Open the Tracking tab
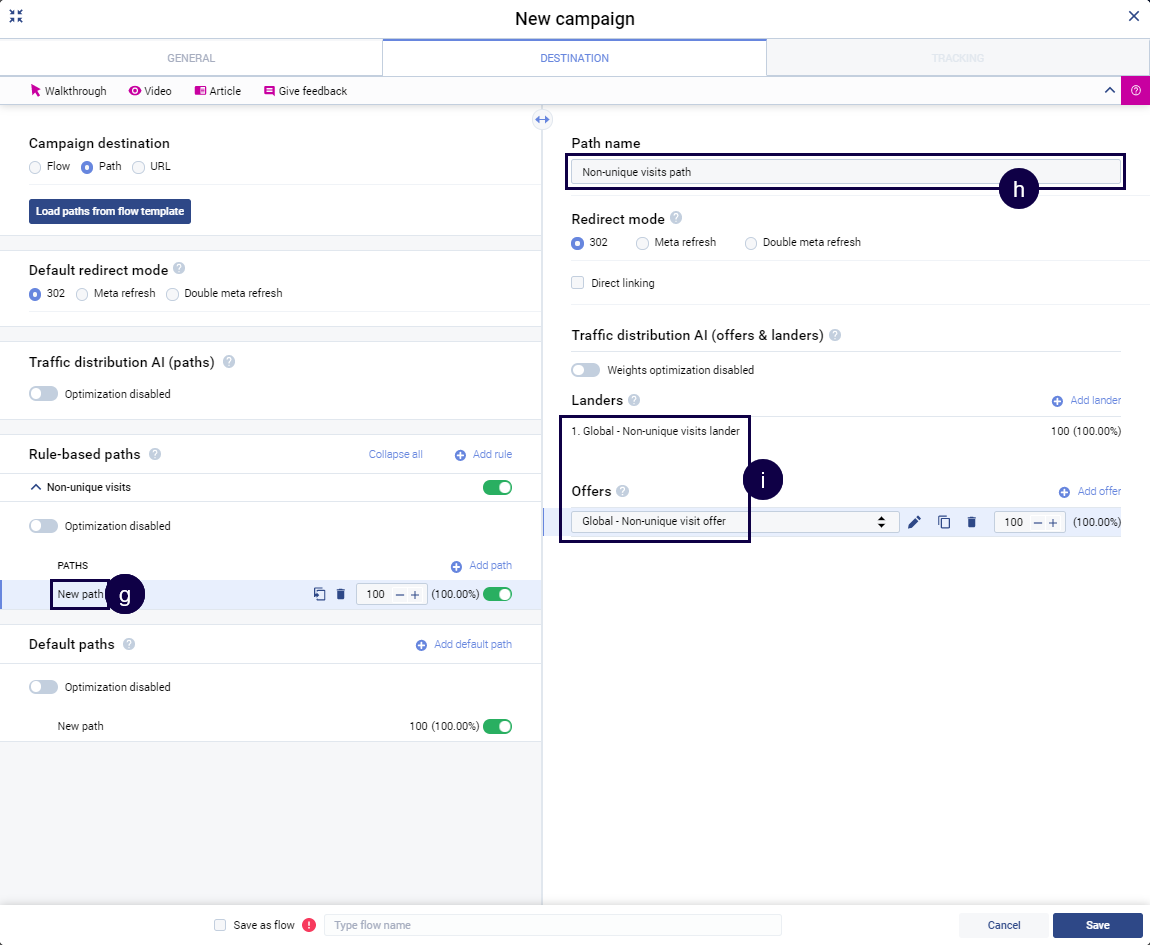Image resolution: width=1150 pixels, height=945 pixels. (x=957, y=58)
